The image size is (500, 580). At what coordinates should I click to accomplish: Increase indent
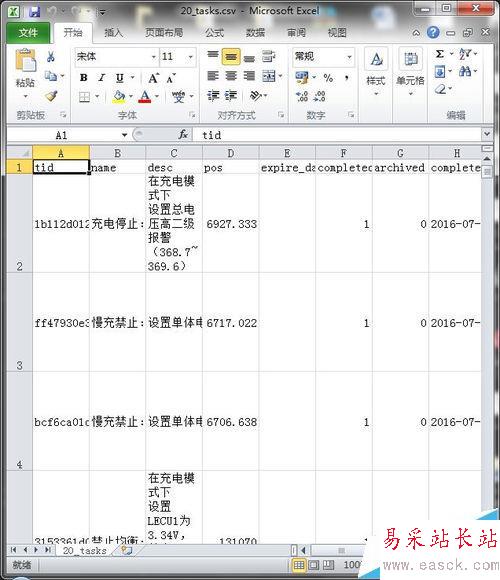(231, 96)
